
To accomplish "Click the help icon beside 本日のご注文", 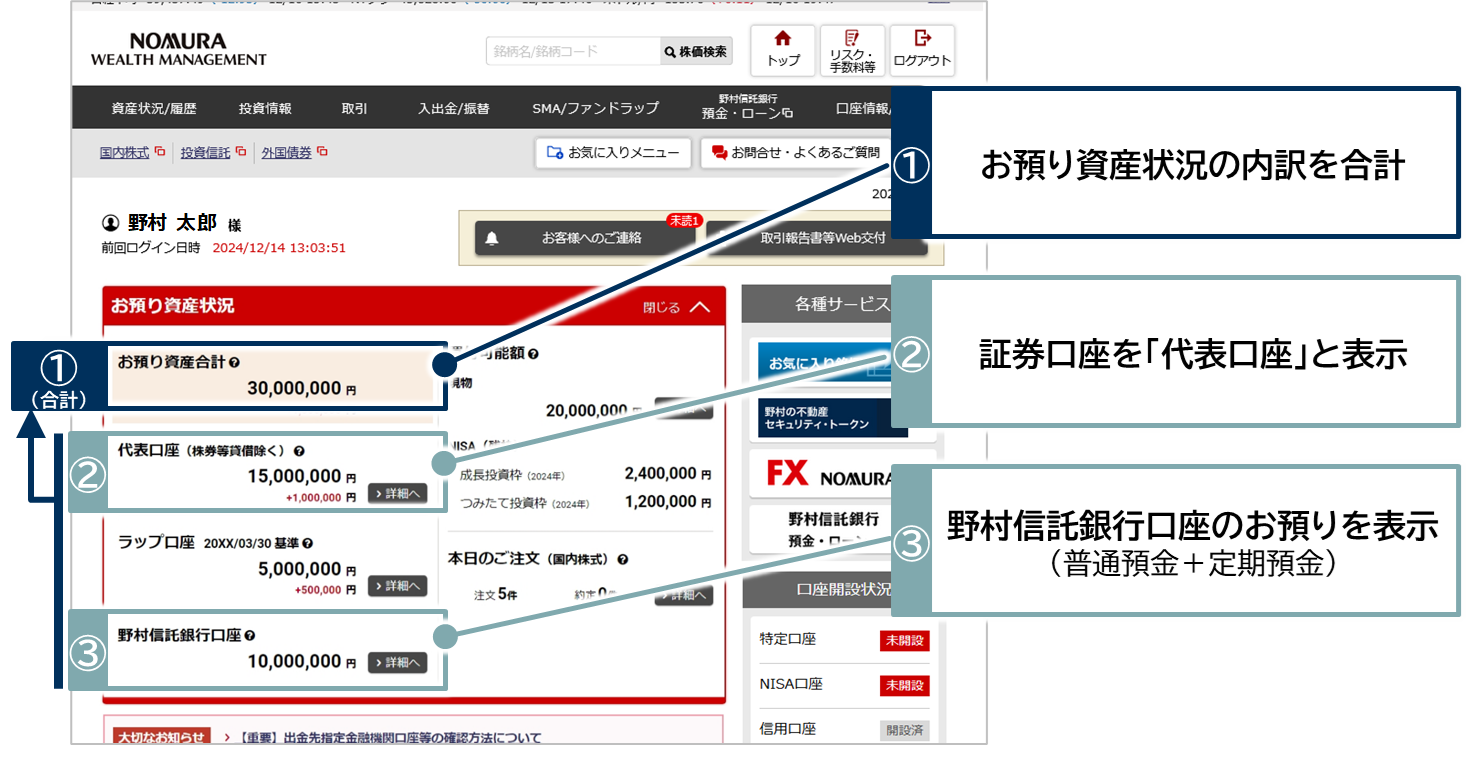I will point(623,560).
